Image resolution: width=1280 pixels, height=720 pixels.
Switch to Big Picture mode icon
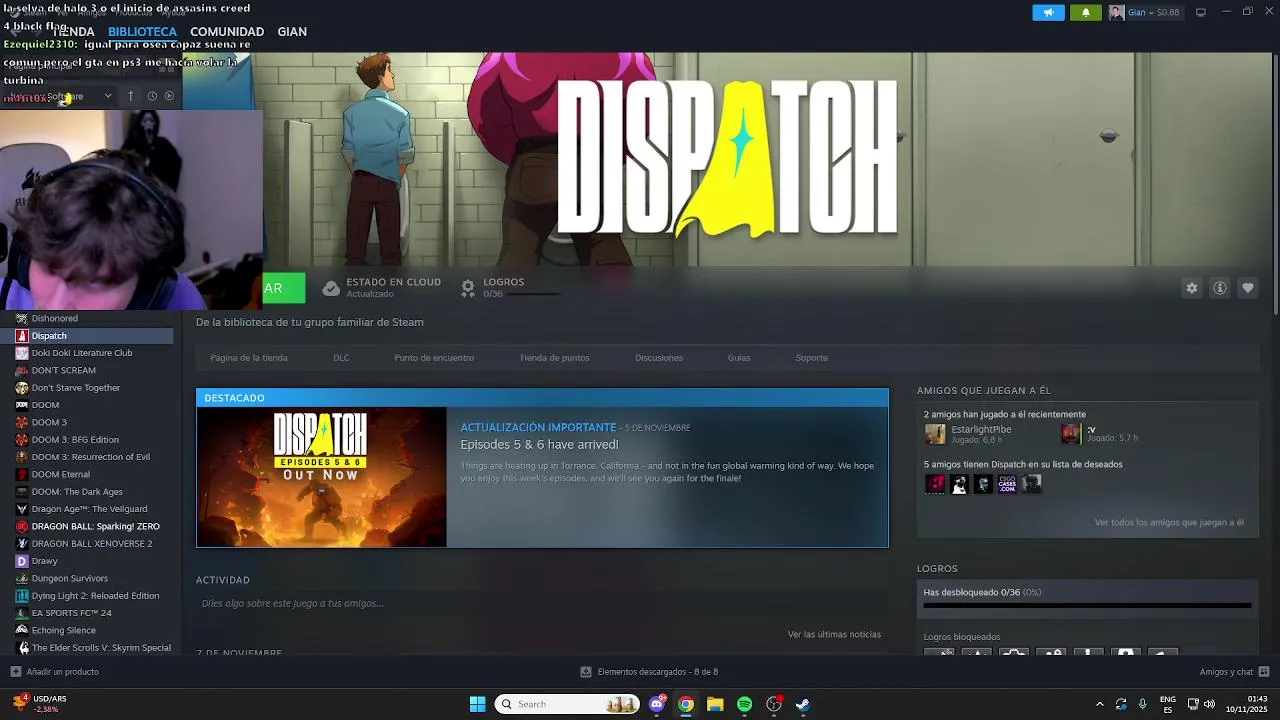(1200, 12)
